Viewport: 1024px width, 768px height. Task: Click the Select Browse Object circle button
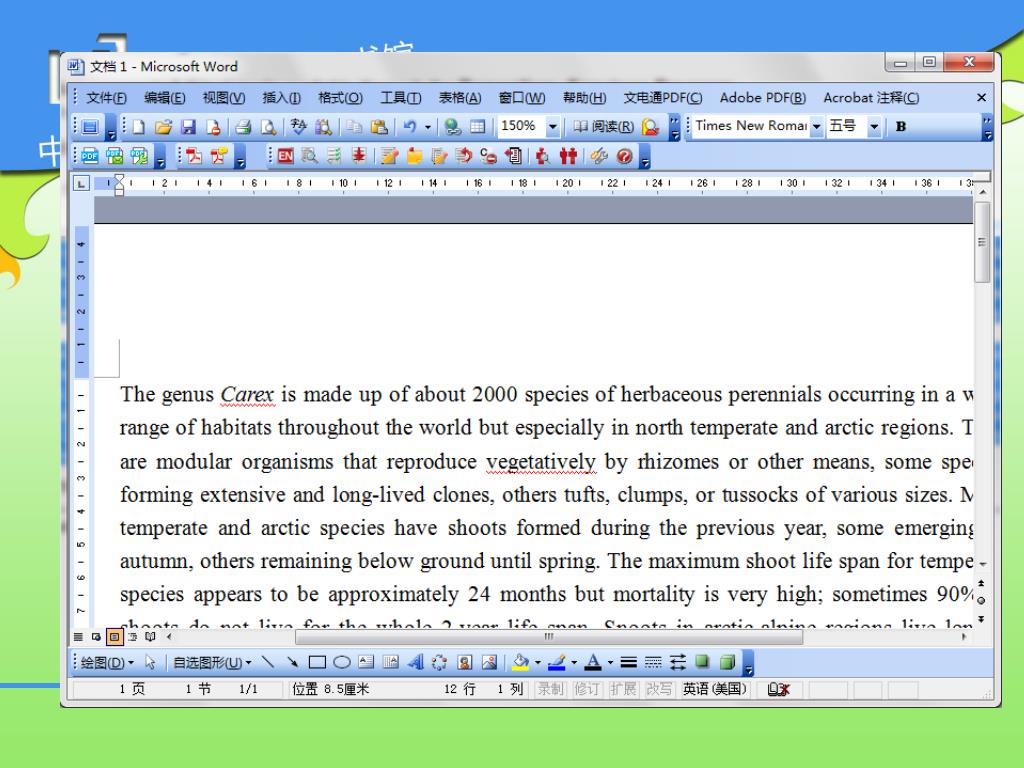(x=982, y=600)
